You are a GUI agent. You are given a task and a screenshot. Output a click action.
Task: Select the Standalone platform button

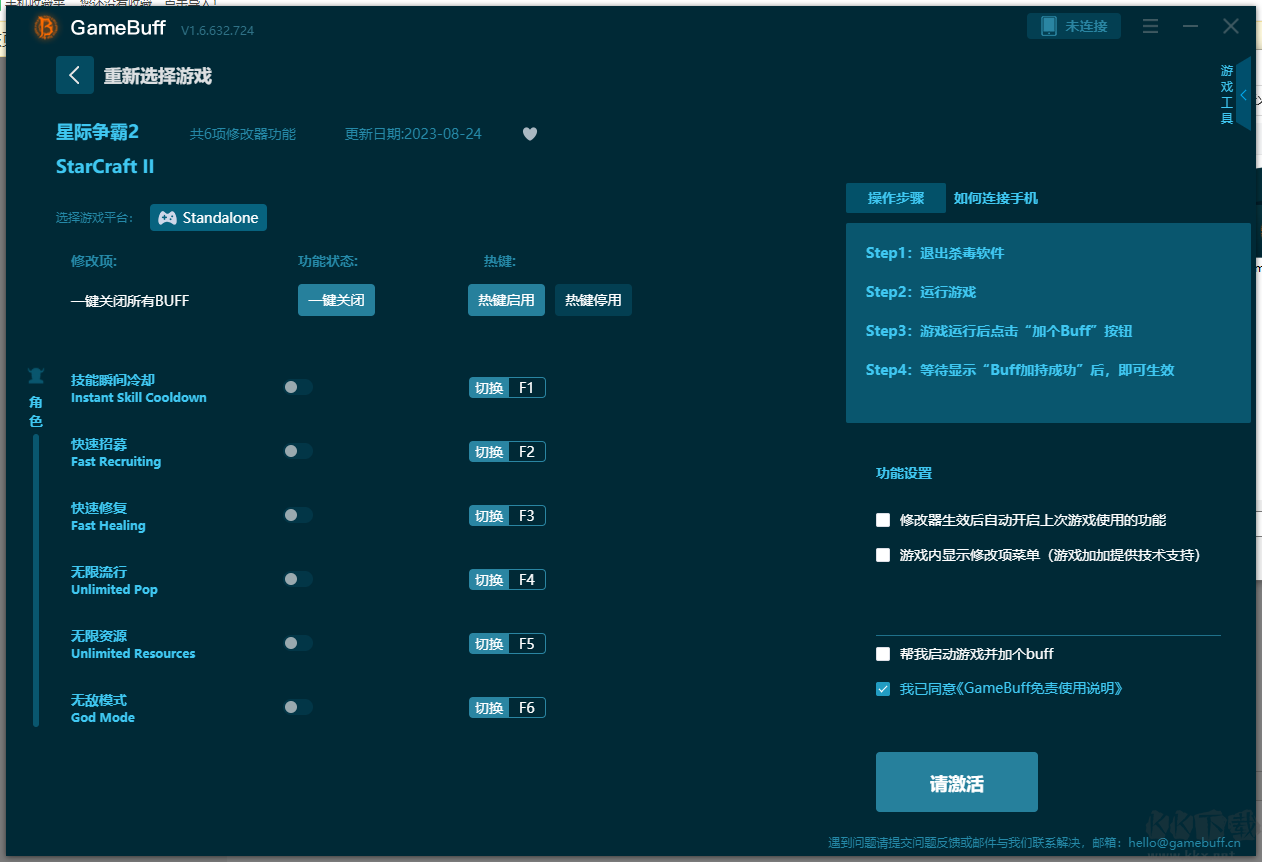click(x=208, y=218)
